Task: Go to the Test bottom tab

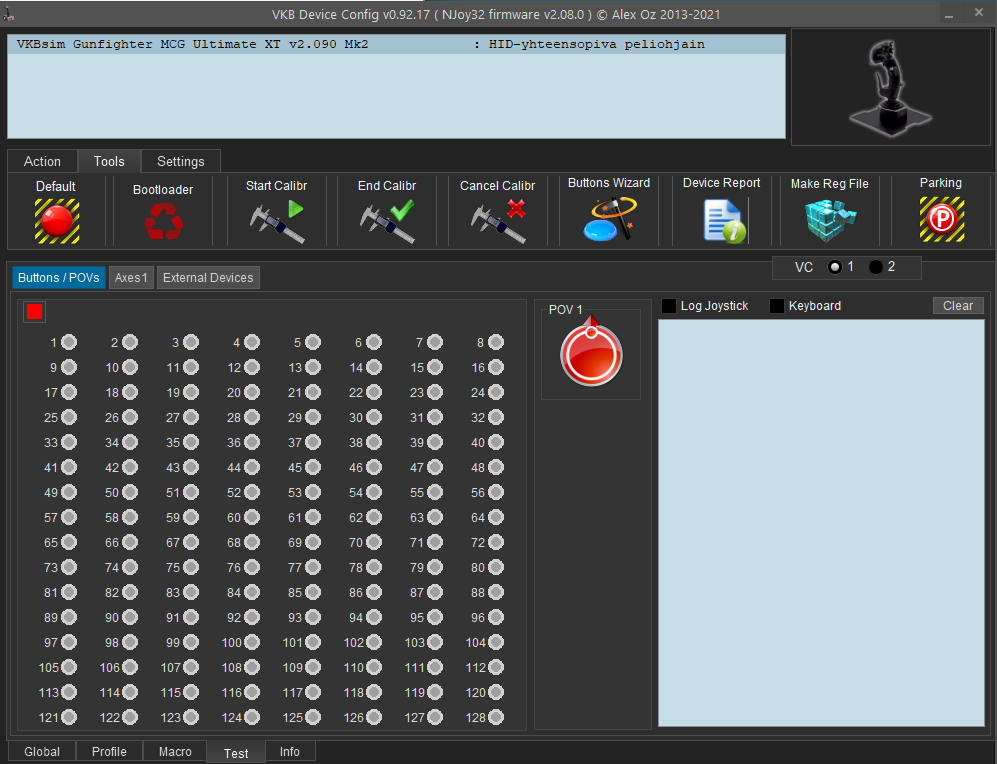Action: 236,753
